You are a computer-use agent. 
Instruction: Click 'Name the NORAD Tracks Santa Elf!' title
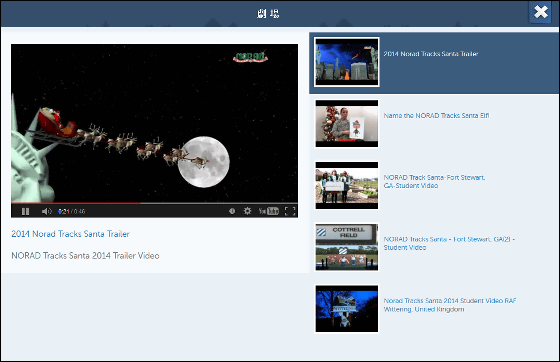(436, 116)
